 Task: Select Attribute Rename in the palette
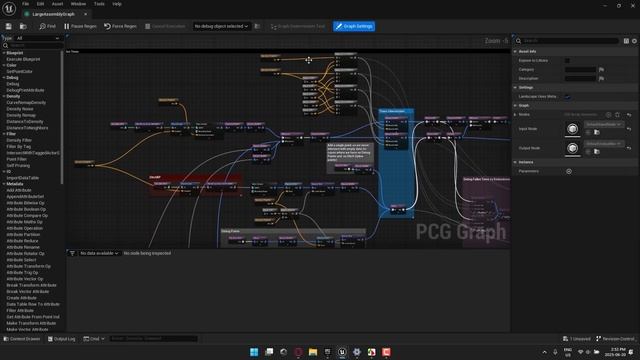point(23,247)
